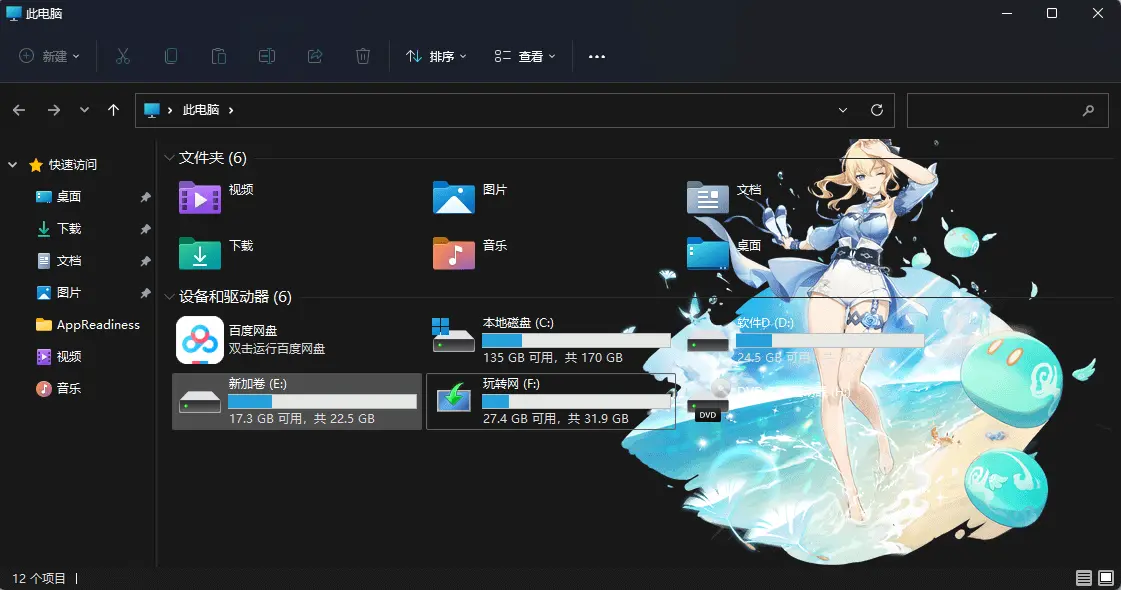Collapse the 设备和驱动器 section
Image resolution: width=1121 pixels, height=590 pixels.
[169, 297]
